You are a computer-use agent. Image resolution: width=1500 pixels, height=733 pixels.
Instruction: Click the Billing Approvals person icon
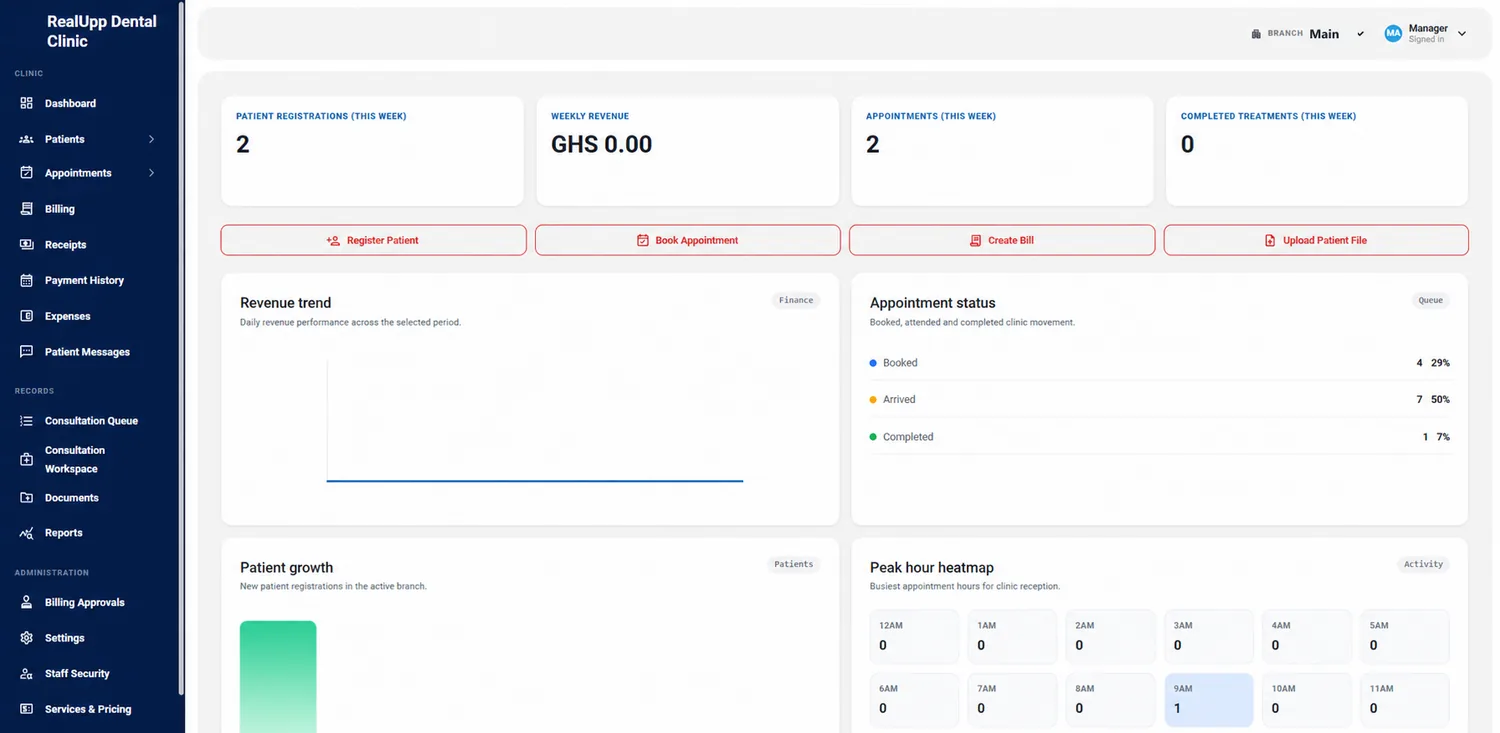[x=27, y=603]
